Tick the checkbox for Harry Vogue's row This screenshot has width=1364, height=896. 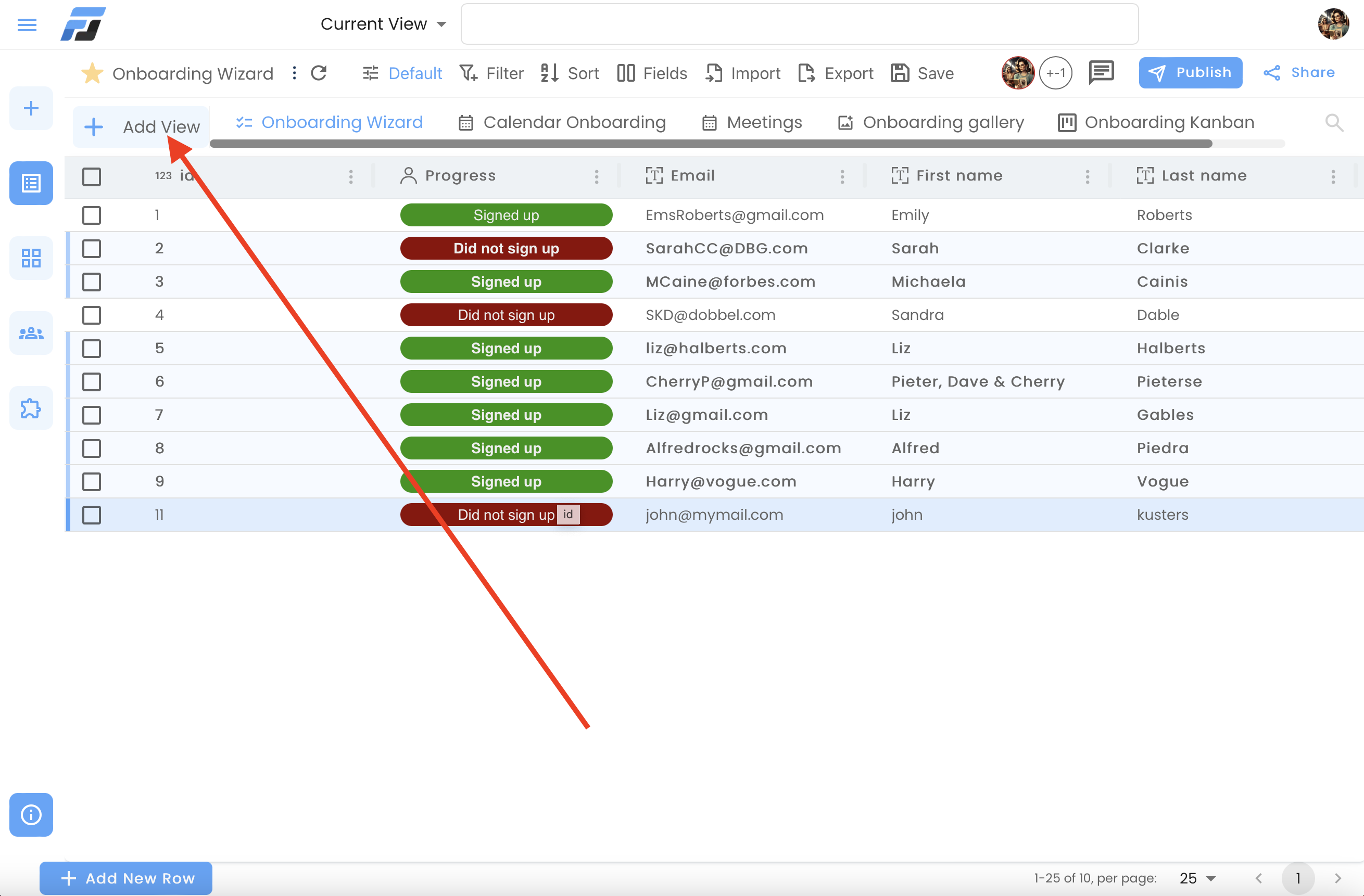coord(91,481)
